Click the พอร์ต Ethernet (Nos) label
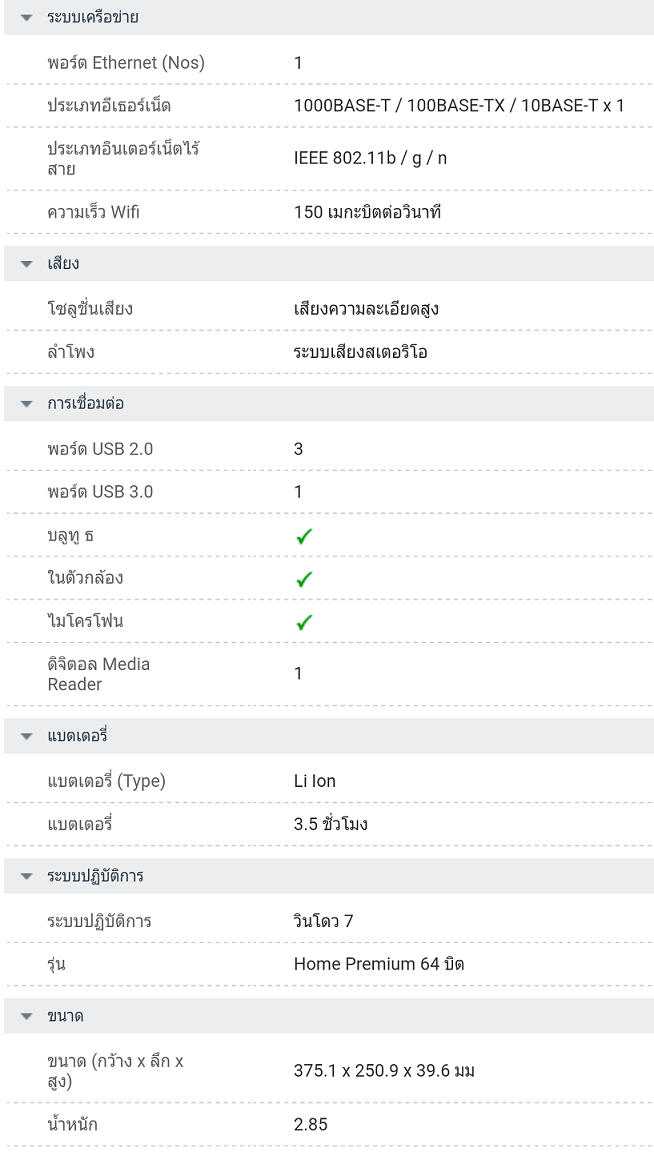 click(126, 63)
